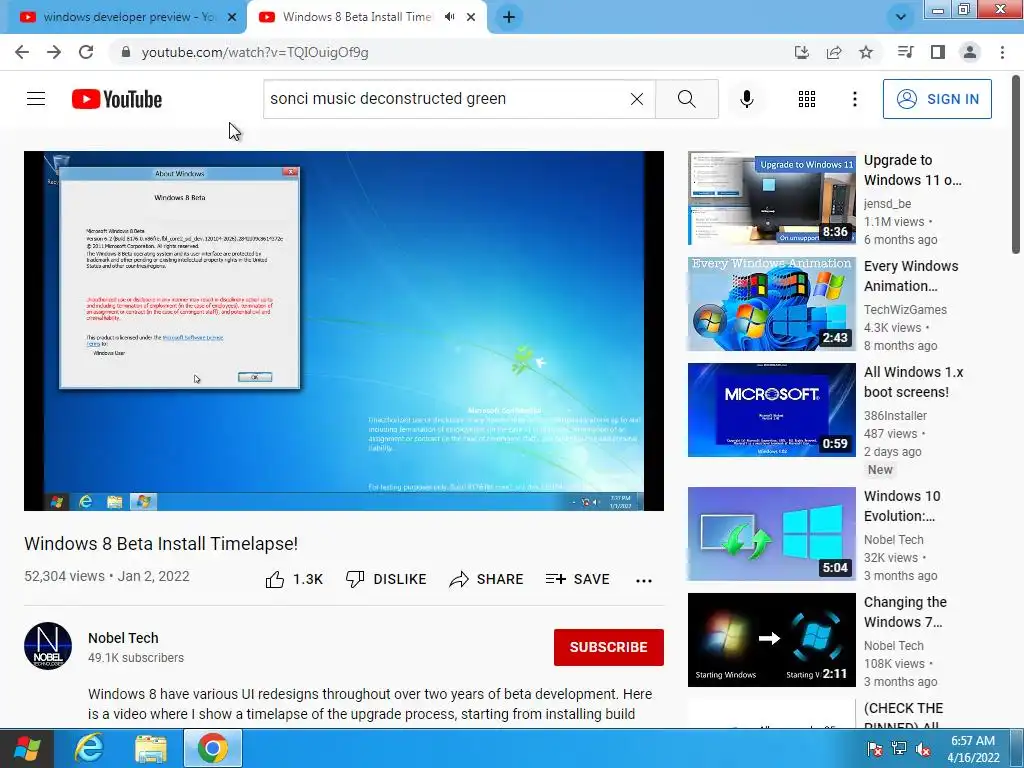Click the page vertical scrollbar thumb
Viewport: 1024px width, 768px height.
(x=1016, y=163)
